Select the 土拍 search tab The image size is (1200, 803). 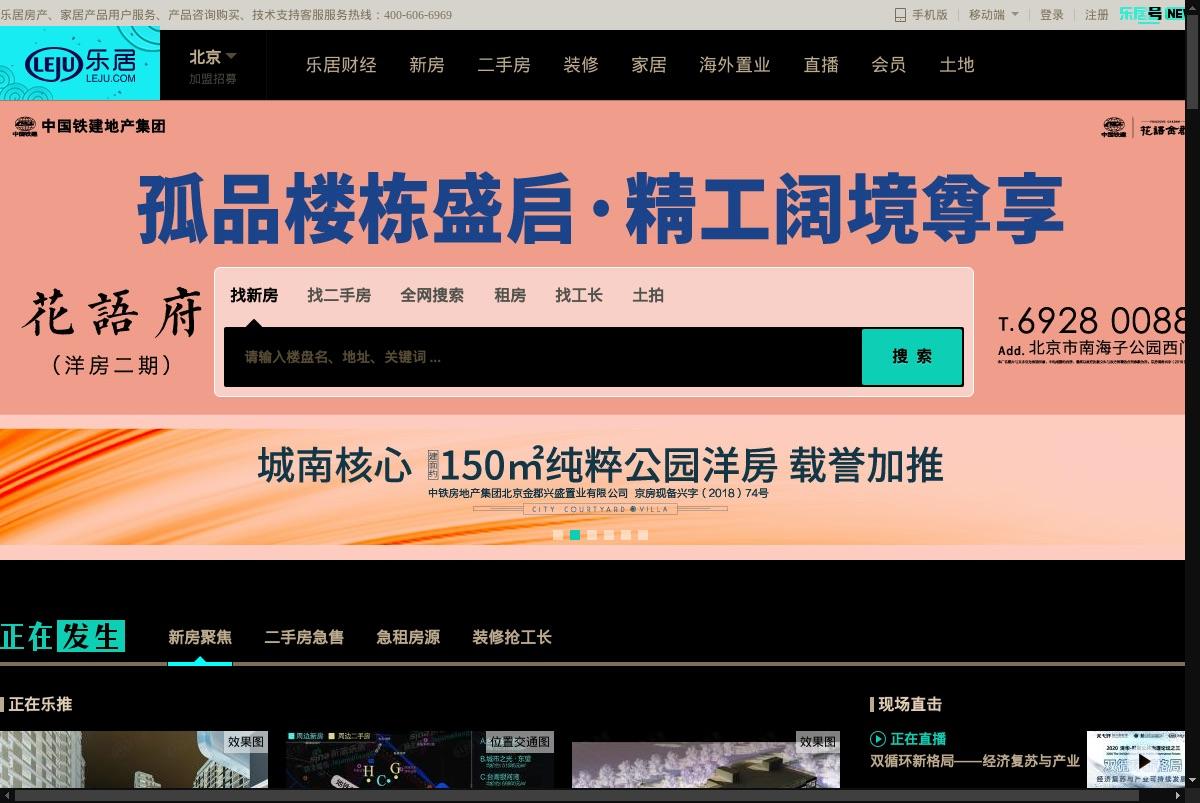click(648, 296)
